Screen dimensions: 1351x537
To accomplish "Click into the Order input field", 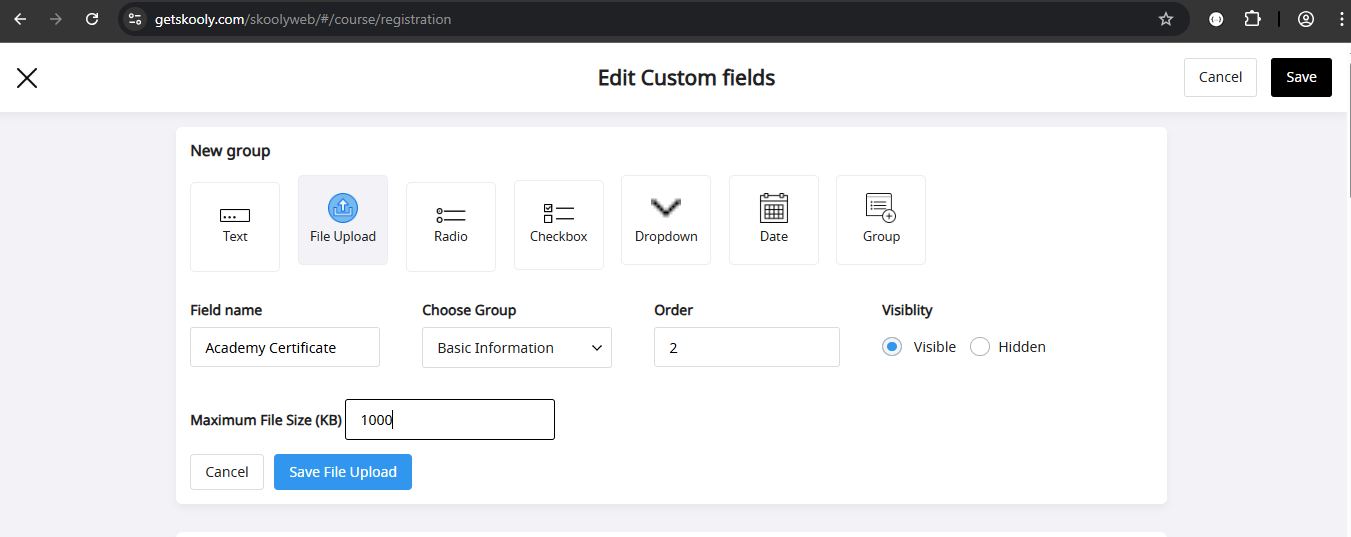I will click(747, 347).
